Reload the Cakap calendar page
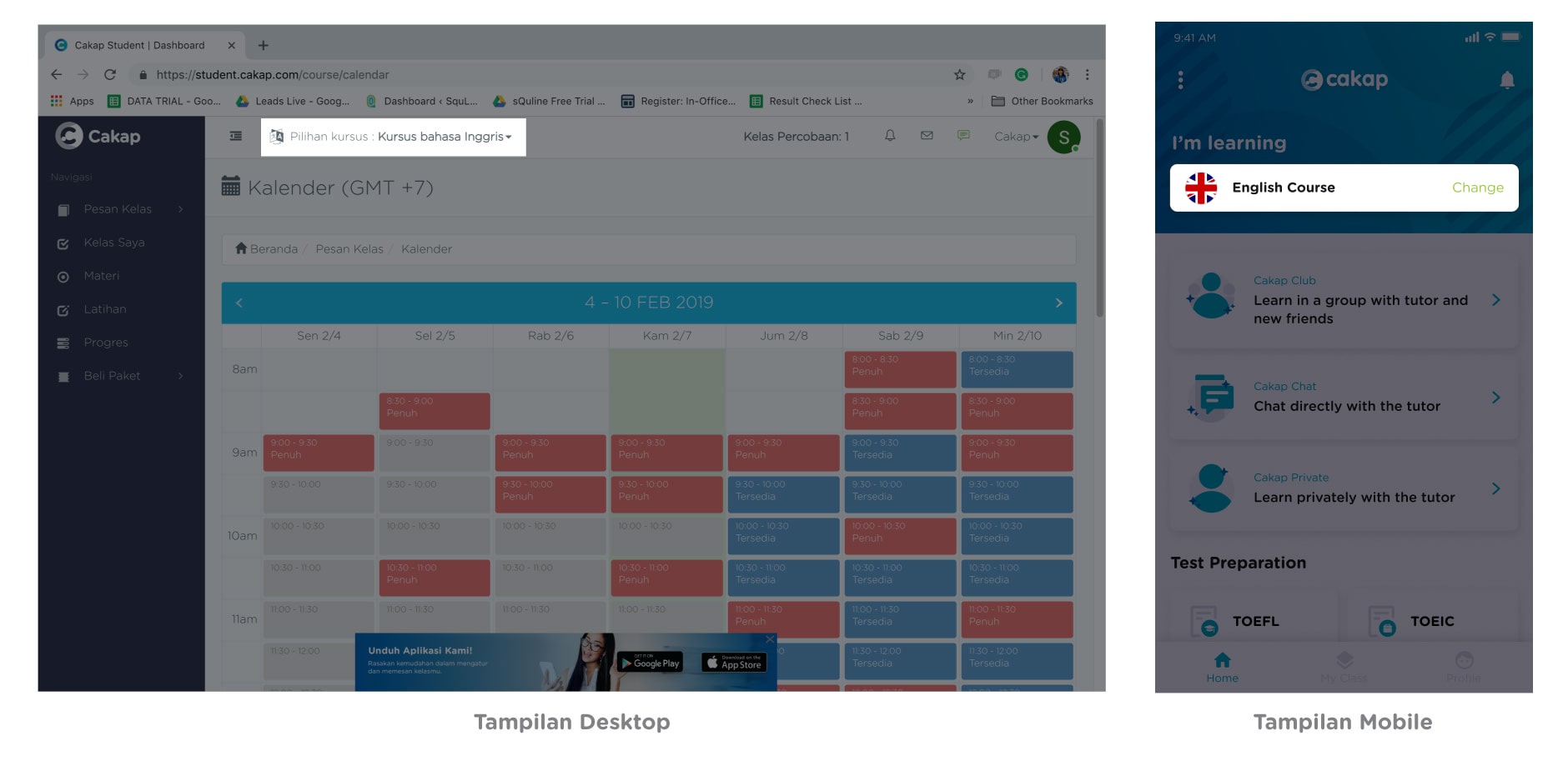Image resolution: width=1568 pixels, height=766 pixels. click(110, 74)
